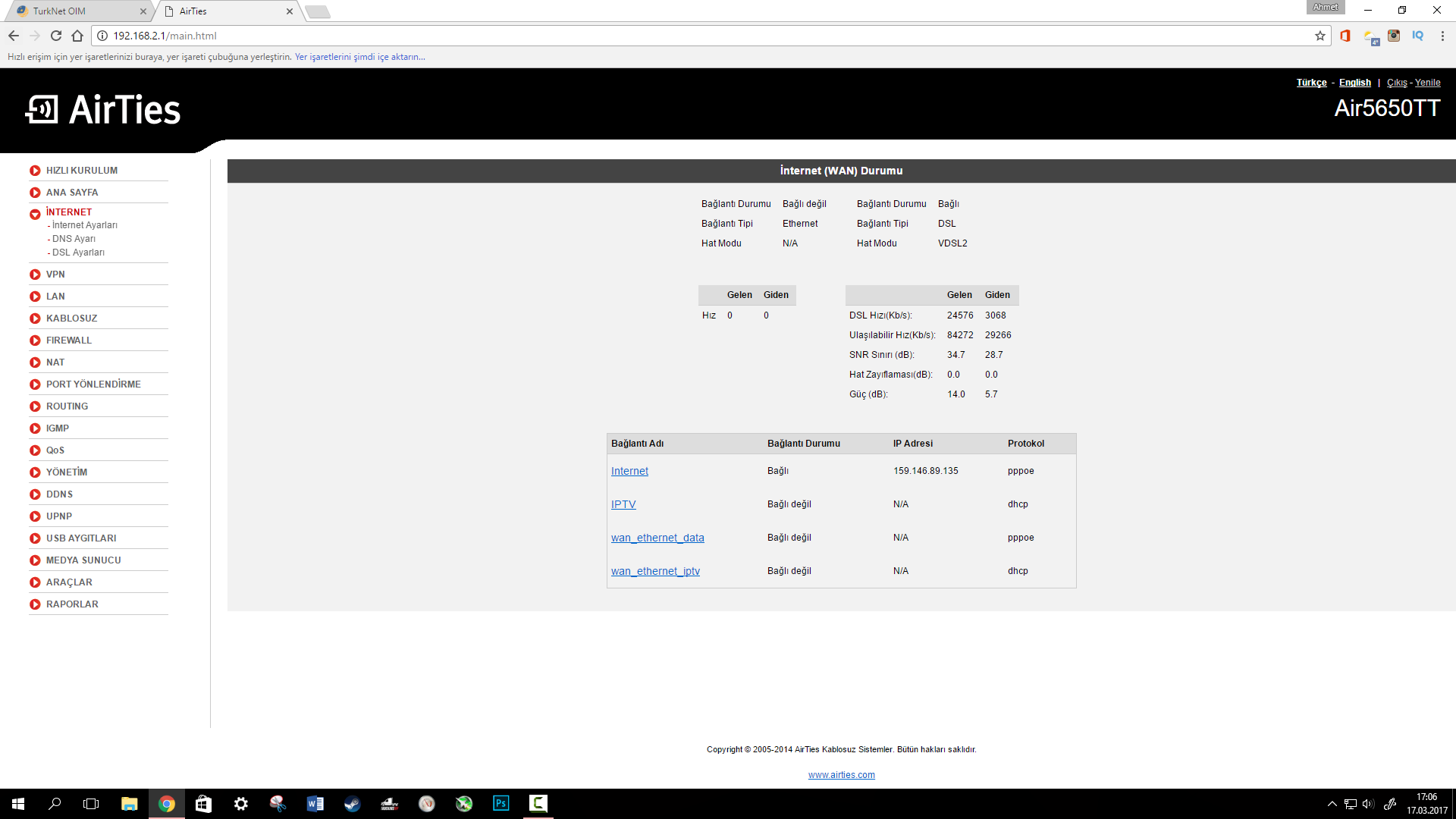Open a new browser tab
The height and width of the screenshot is (819, 1456).
tap(318, 11)
